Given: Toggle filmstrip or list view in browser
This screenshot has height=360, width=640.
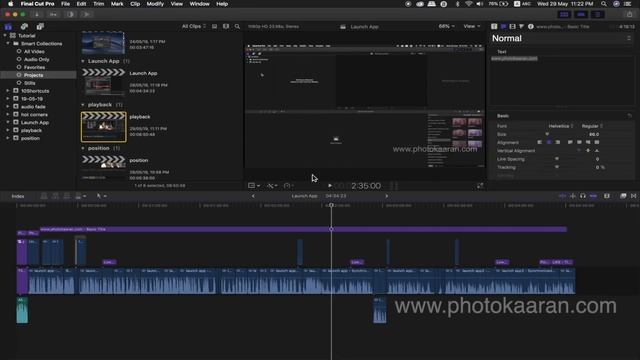Looking at the screenshot, I should pyautogui.click(x=215, y=27).
